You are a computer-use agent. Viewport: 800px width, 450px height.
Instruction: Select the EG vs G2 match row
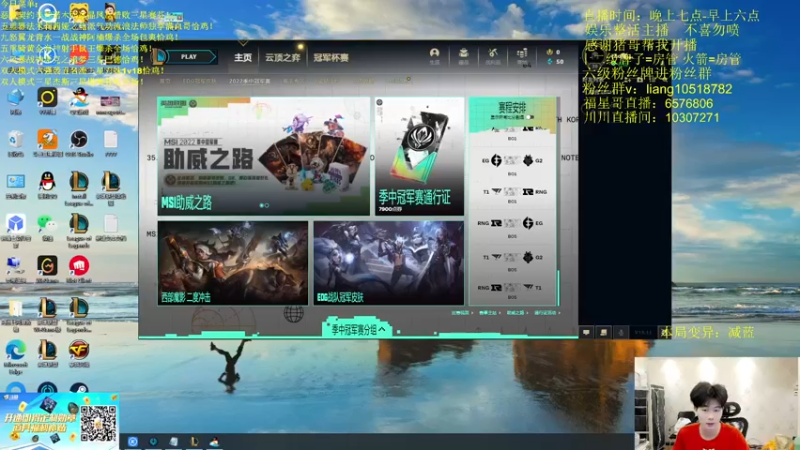coord(512,161)
